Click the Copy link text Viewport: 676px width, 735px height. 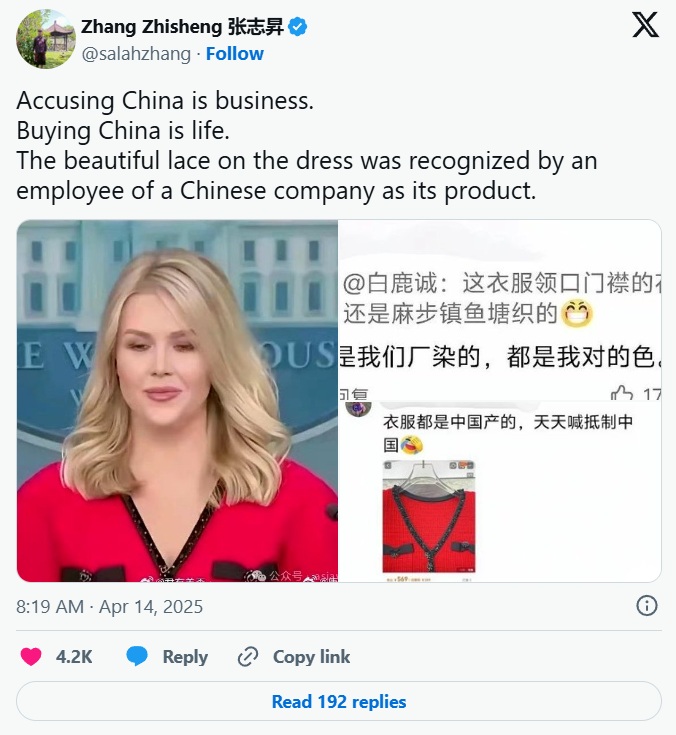[312, 657]
